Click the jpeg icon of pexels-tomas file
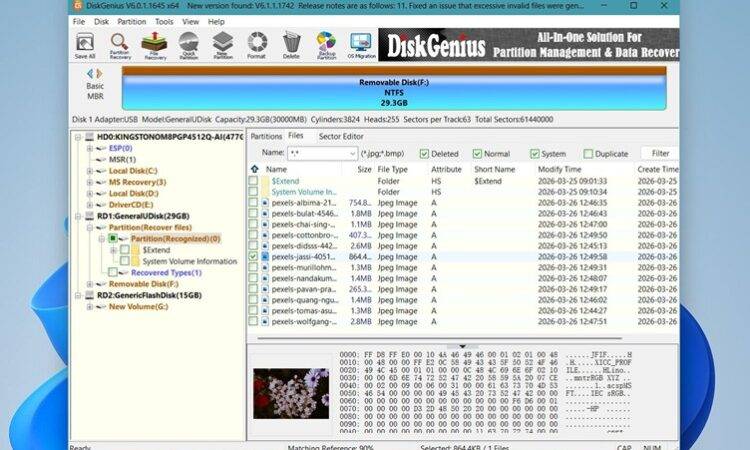 click(x=265, y=311)
